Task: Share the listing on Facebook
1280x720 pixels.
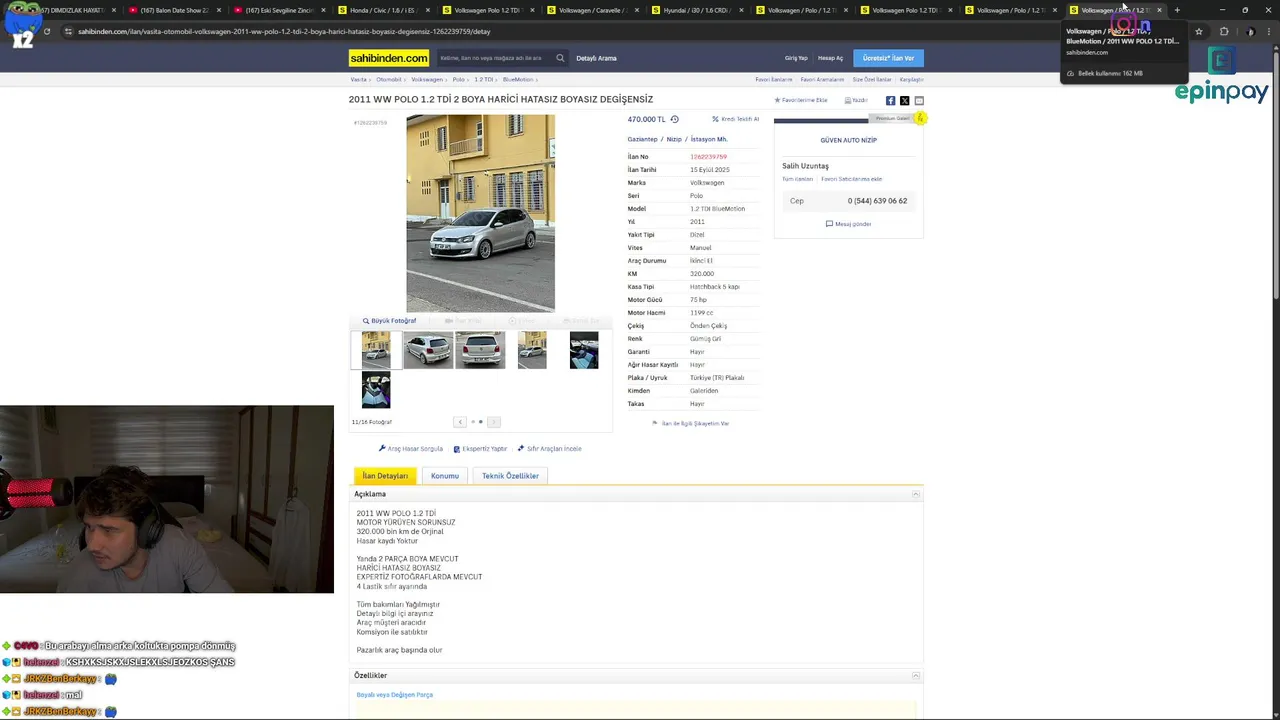Action: [x=890, y=100]
